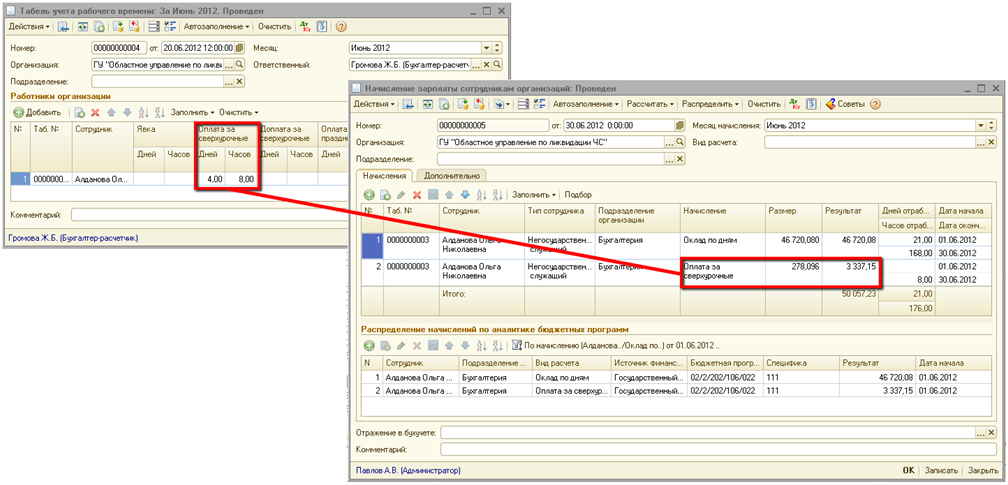Click Добавить to add a timesheet employee
This screenshot has width=1008, height=485.
tap(36, 112)
